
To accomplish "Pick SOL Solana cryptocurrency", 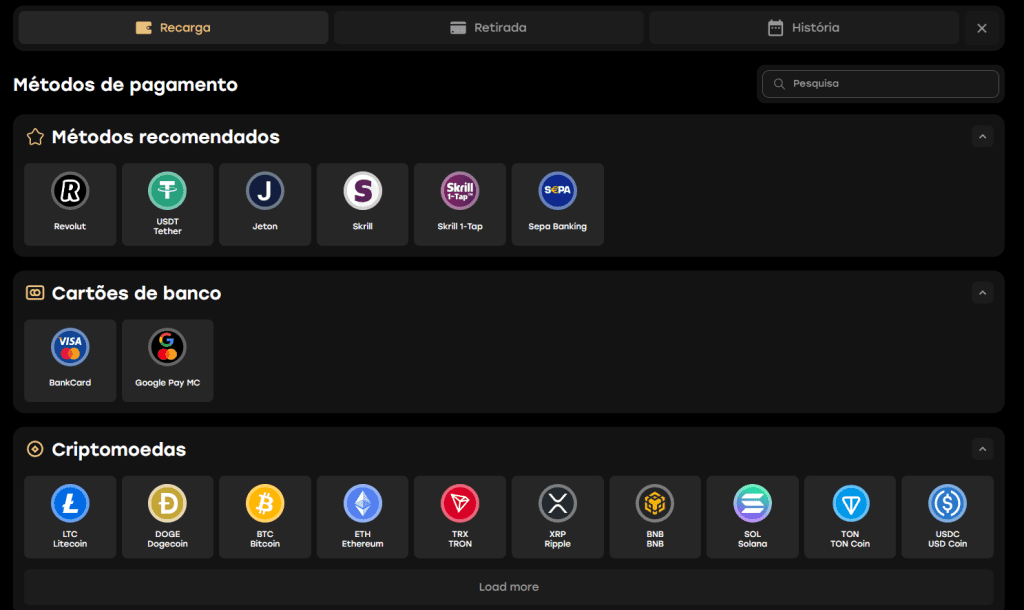I will [x=752, y=517].
